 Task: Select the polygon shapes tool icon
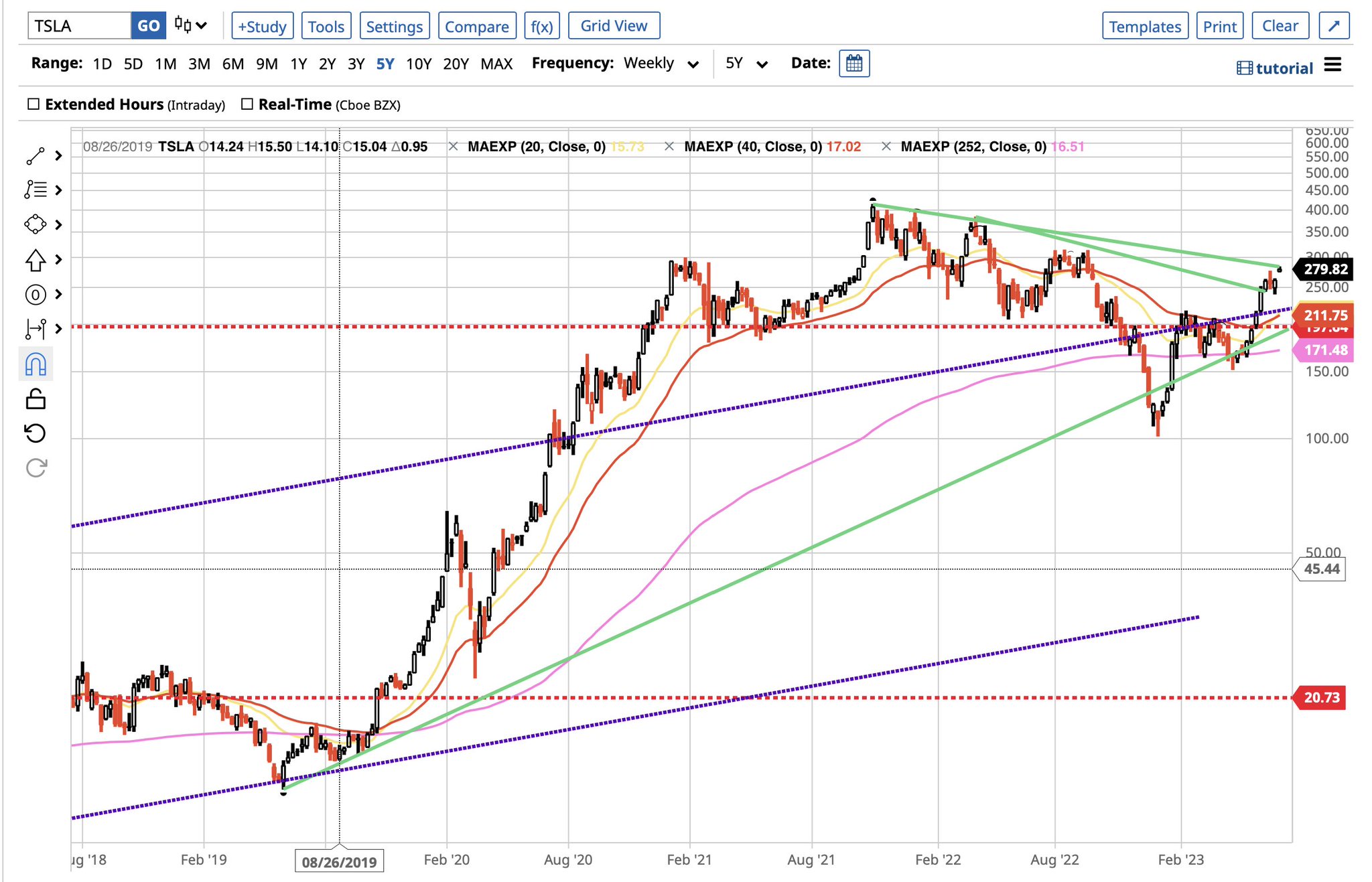[x=36, y=224]
